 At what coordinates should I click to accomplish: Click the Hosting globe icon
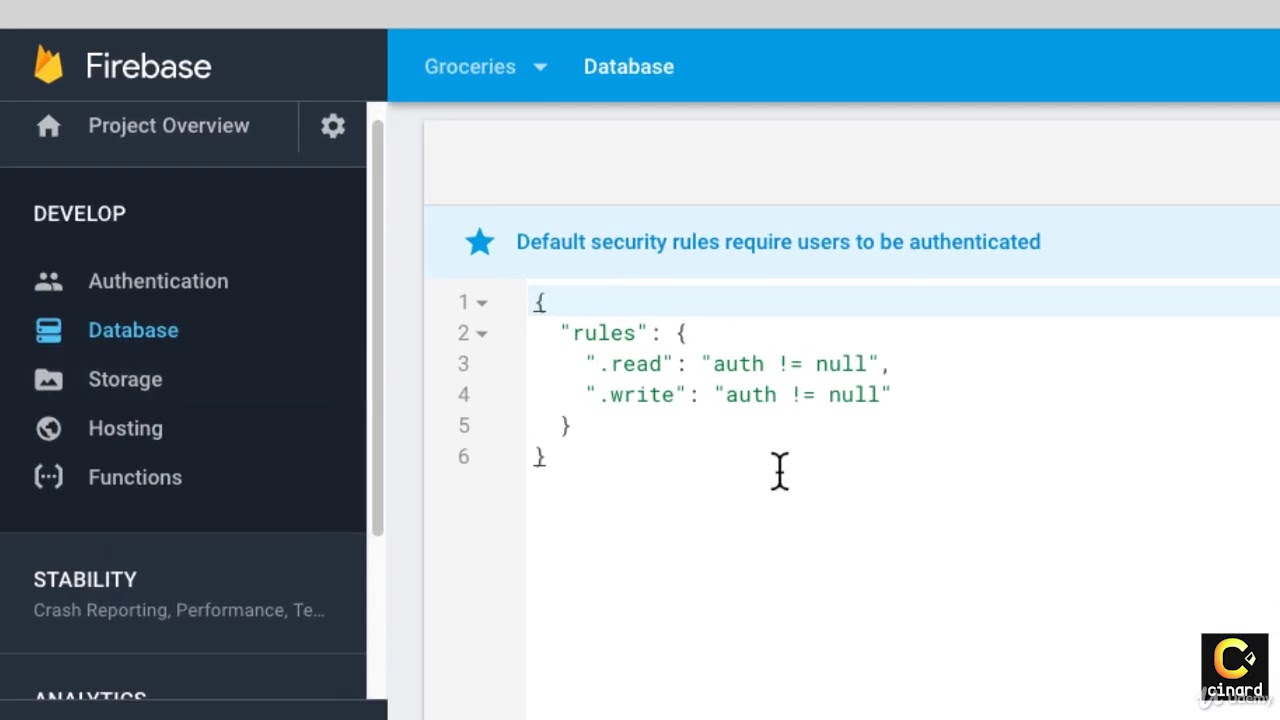tap(48, 428)
